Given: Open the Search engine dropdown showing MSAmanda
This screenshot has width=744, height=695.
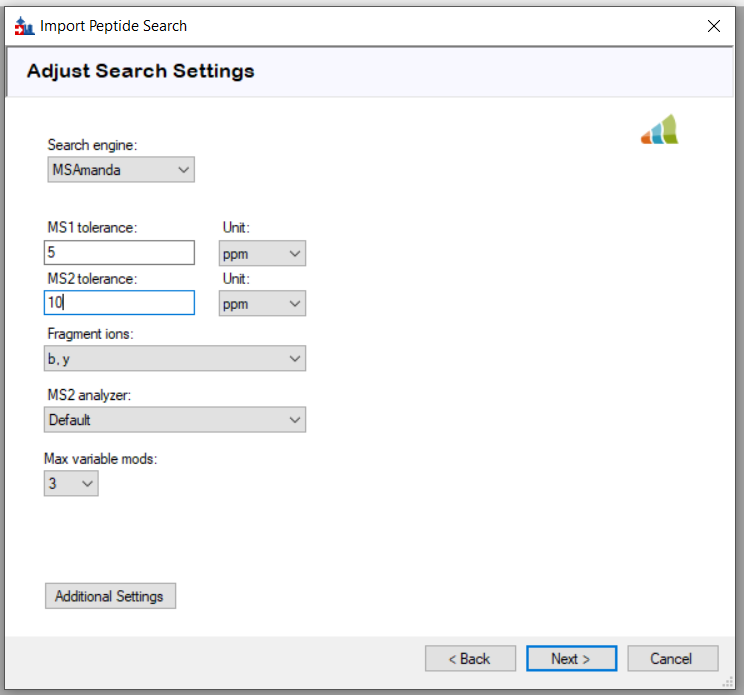Looking at the screenshot, I should pos(120,170).
